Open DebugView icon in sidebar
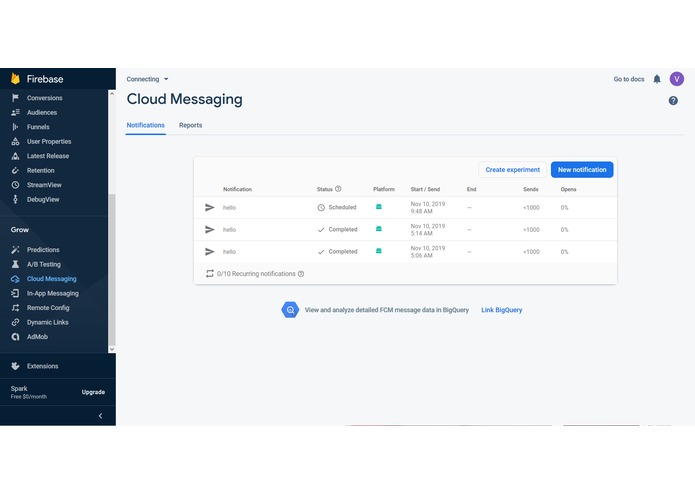 tap(16, 199)
